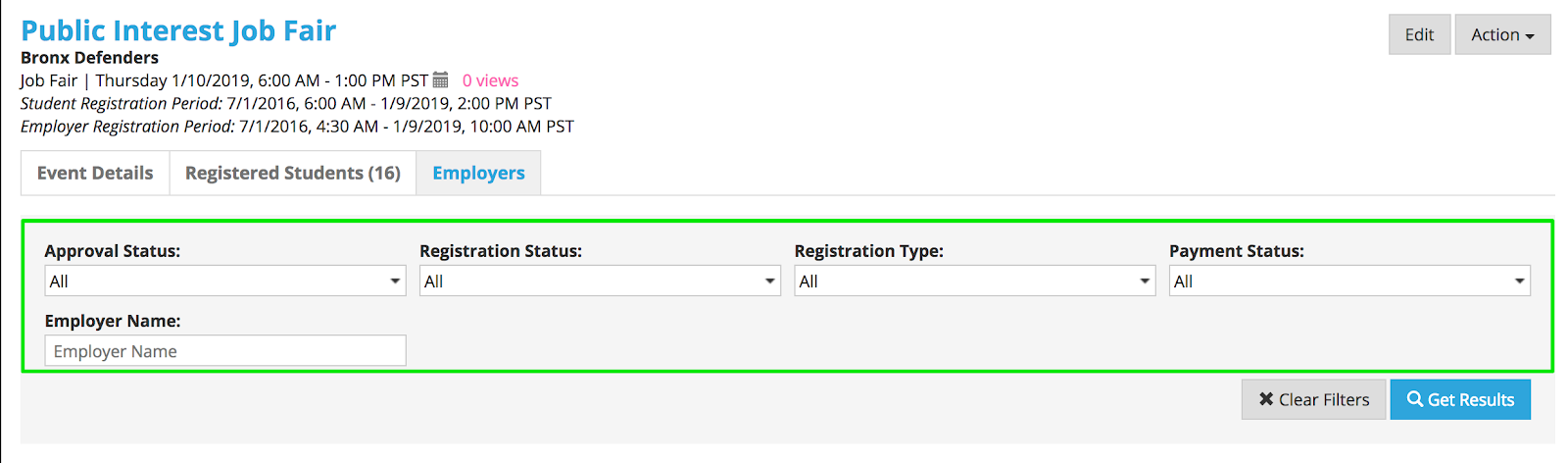This screenshot has height=463, width=1568.
Task: Expand the Payment Status dropdown
Action: tap(1348, 282)
